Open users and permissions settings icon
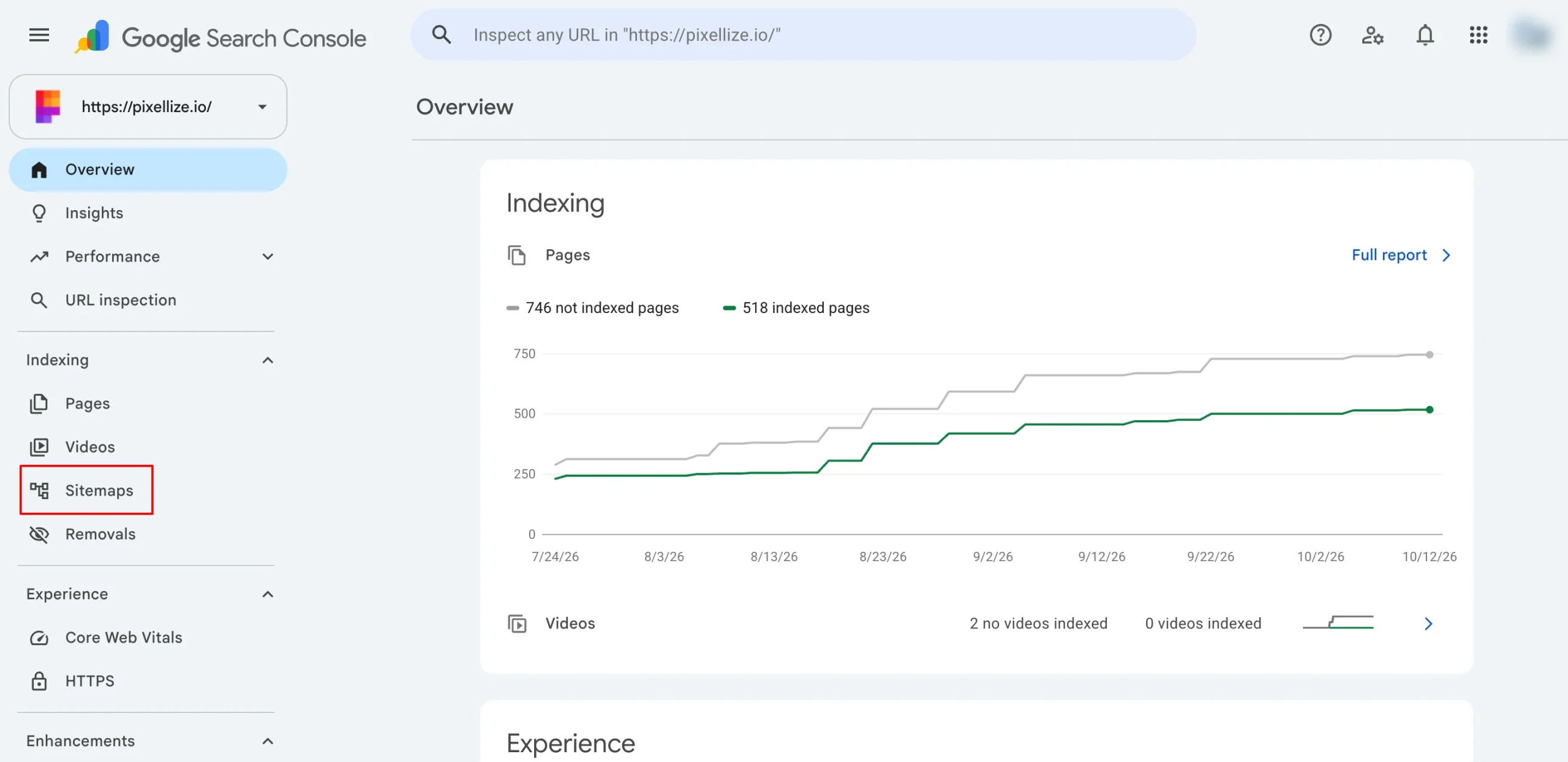 [1373, 35]
